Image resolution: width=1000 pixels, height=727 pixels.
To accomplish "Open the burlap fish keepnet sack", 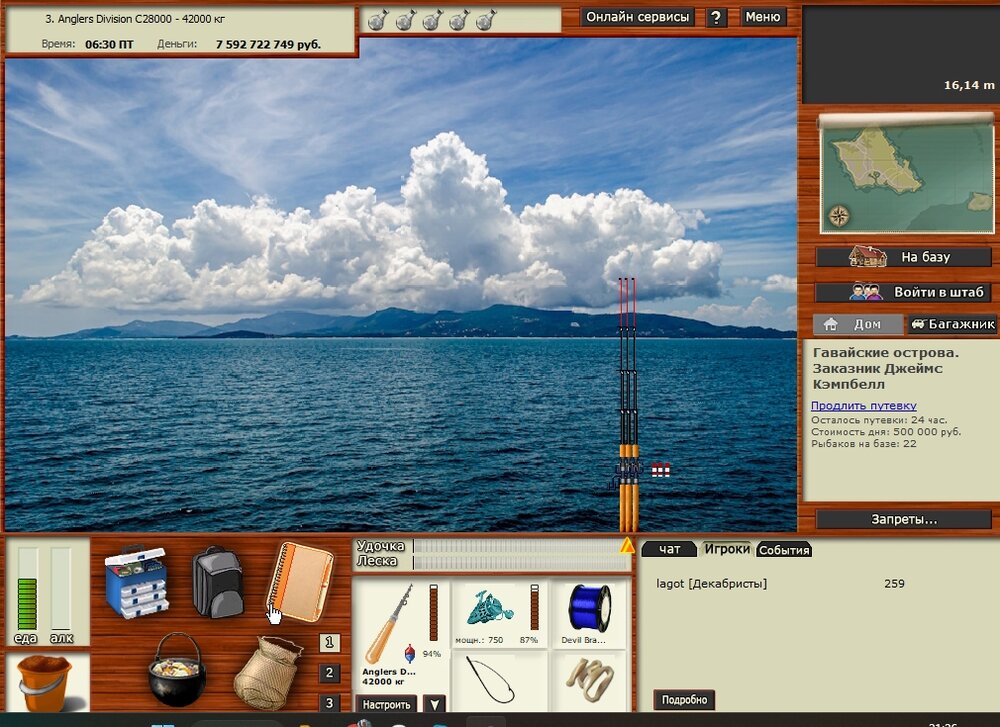I will [x=268, y=673].
